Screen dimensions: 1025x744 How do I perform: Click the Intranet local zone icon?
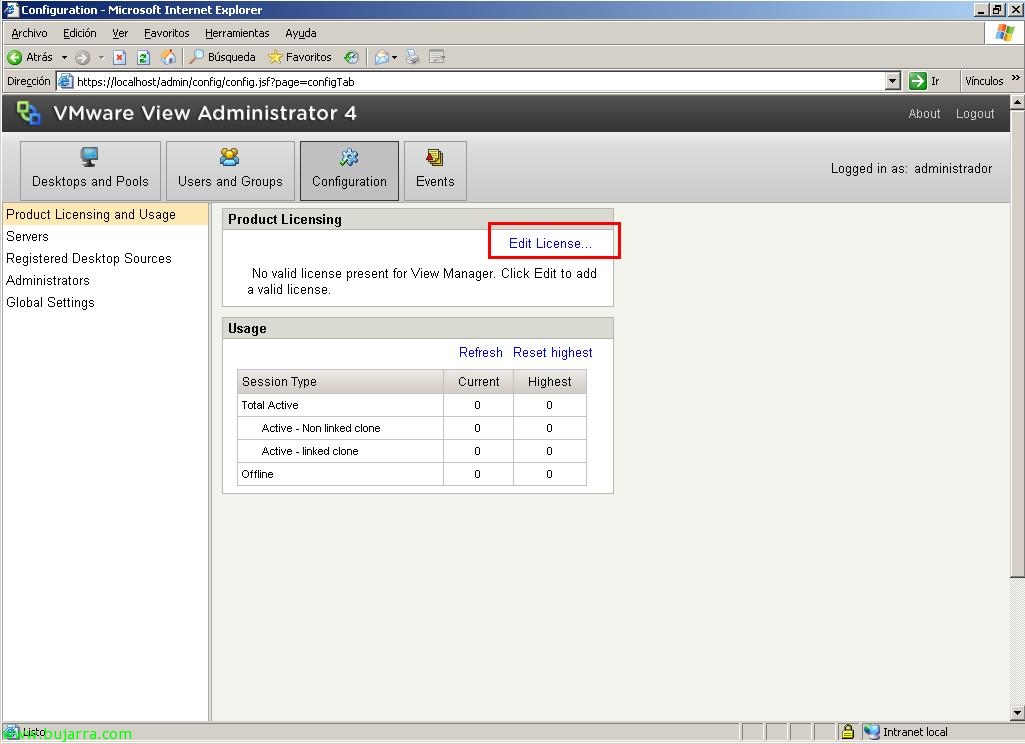click(x=871, y=732)
